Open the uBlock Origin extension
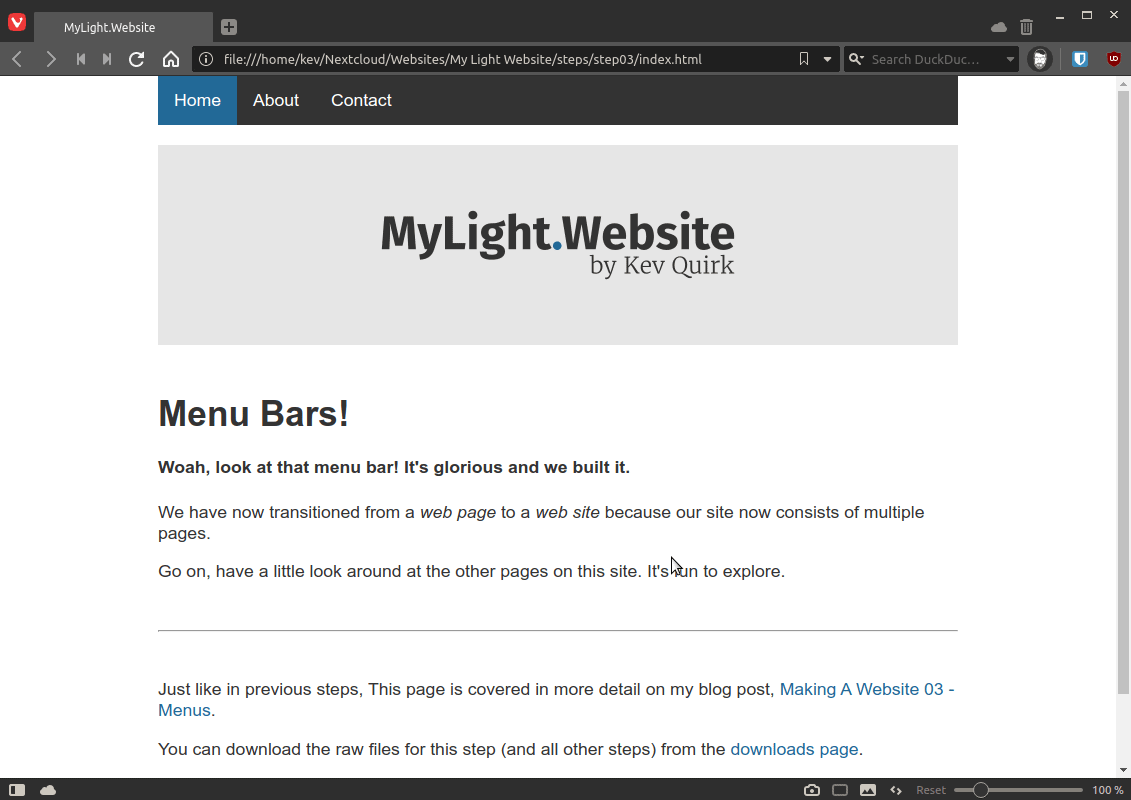1131x800 pixels. (1113, 59)
